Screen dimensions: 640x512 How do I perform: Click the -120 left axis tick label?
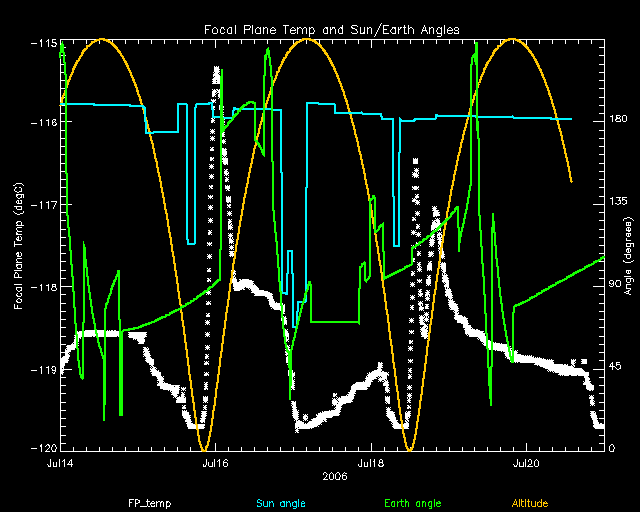point(43,449)
